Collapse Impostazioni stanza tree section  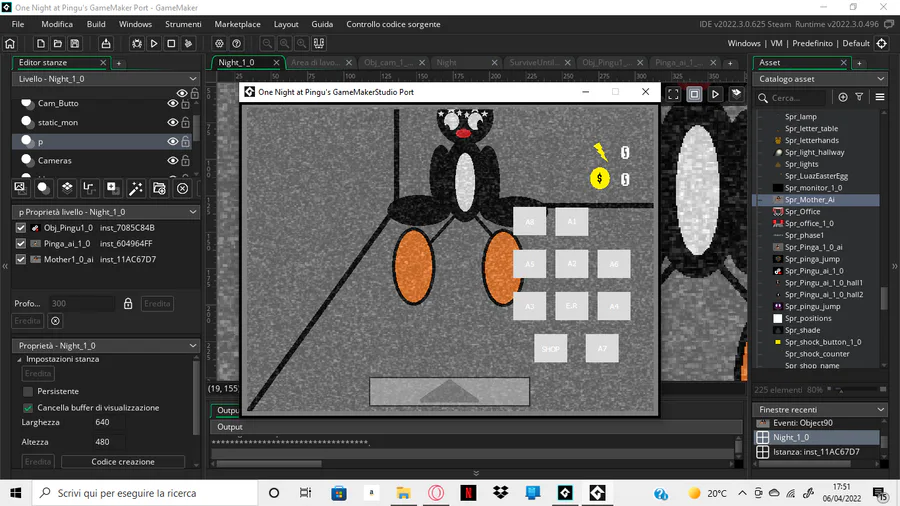[19, 359]
